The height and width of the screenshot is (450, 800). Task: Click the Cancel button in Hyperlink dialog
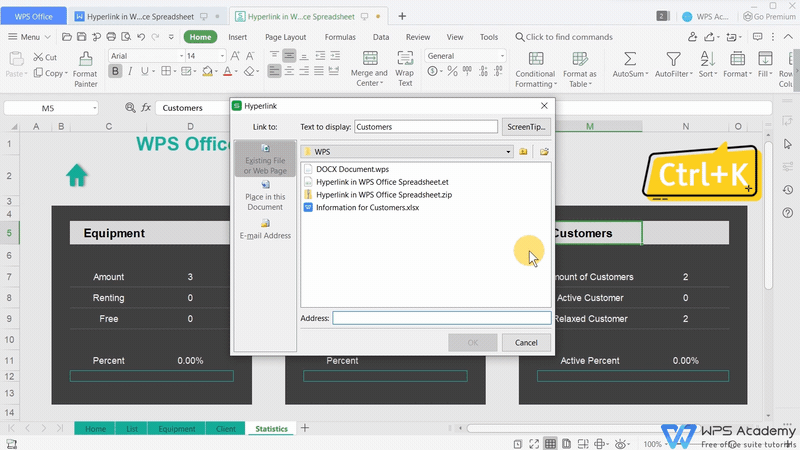pos(526,342)
